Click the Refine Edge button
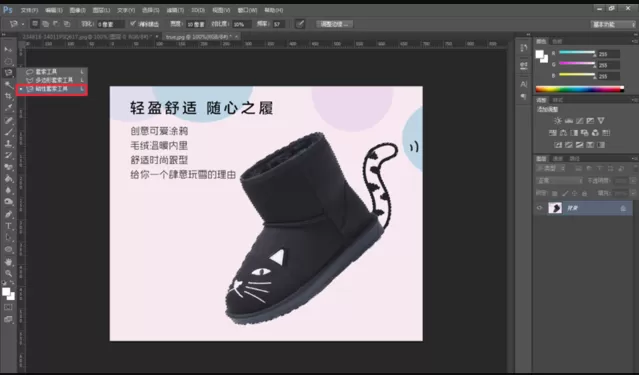639x375 pixels. 335,24
